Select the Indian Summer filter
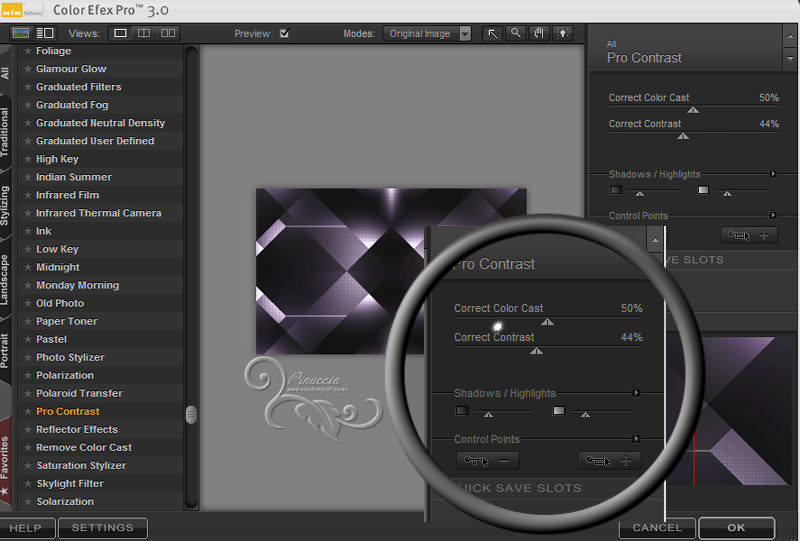 (x=73, y=177)
